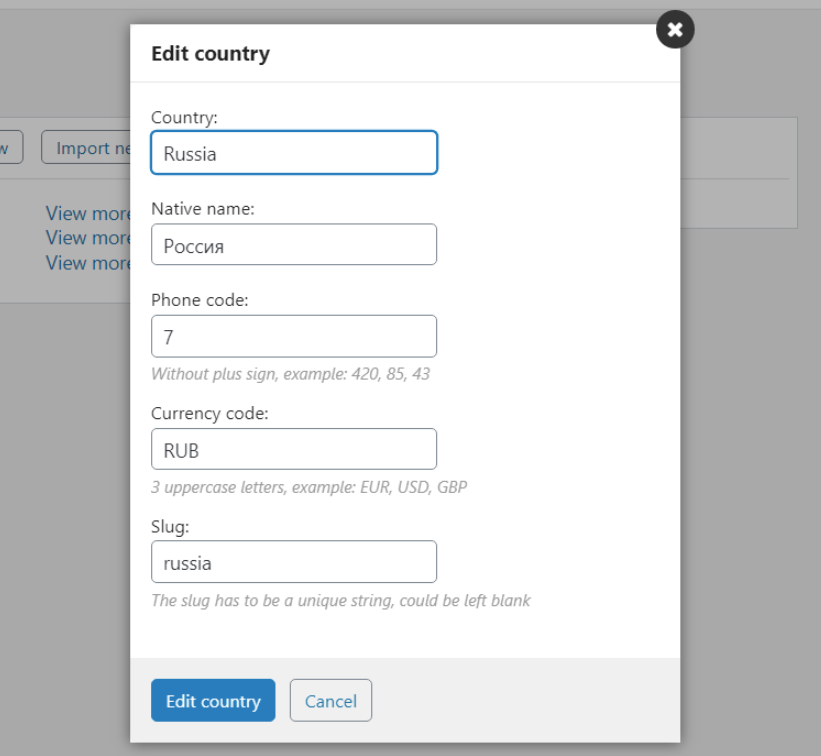The height and width of the screenshot is (756, 821).
Task: Click the Edit country dialog title
Action: (210, 54)
